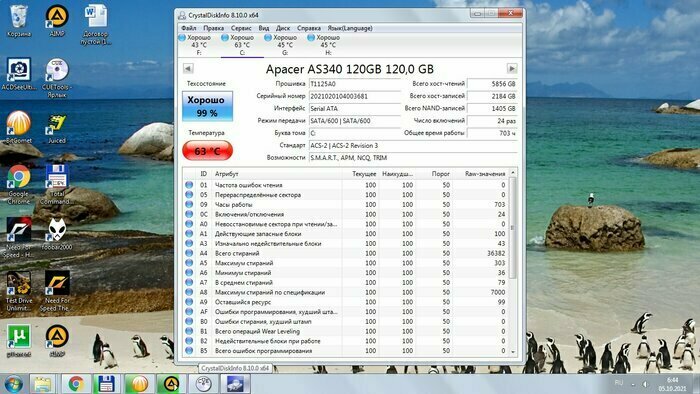Open the BitComet desktop icon

[19, 127]
